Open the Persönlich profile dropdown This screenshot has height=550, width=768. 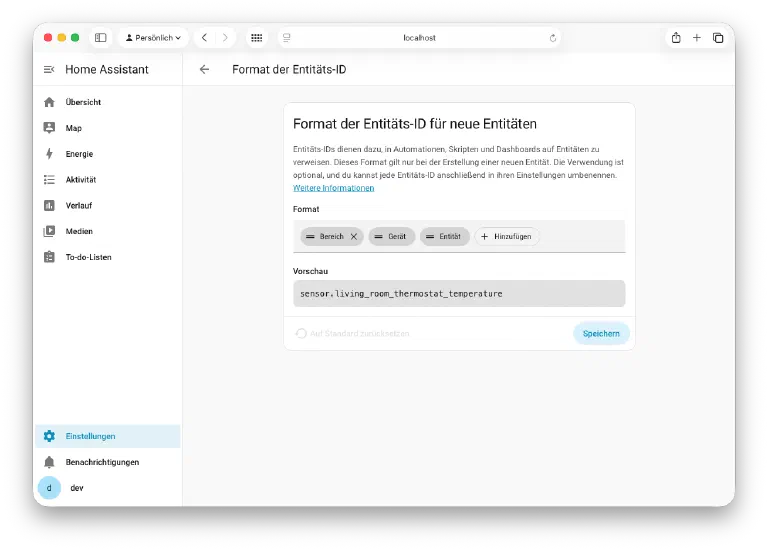[x=153, y=38]
